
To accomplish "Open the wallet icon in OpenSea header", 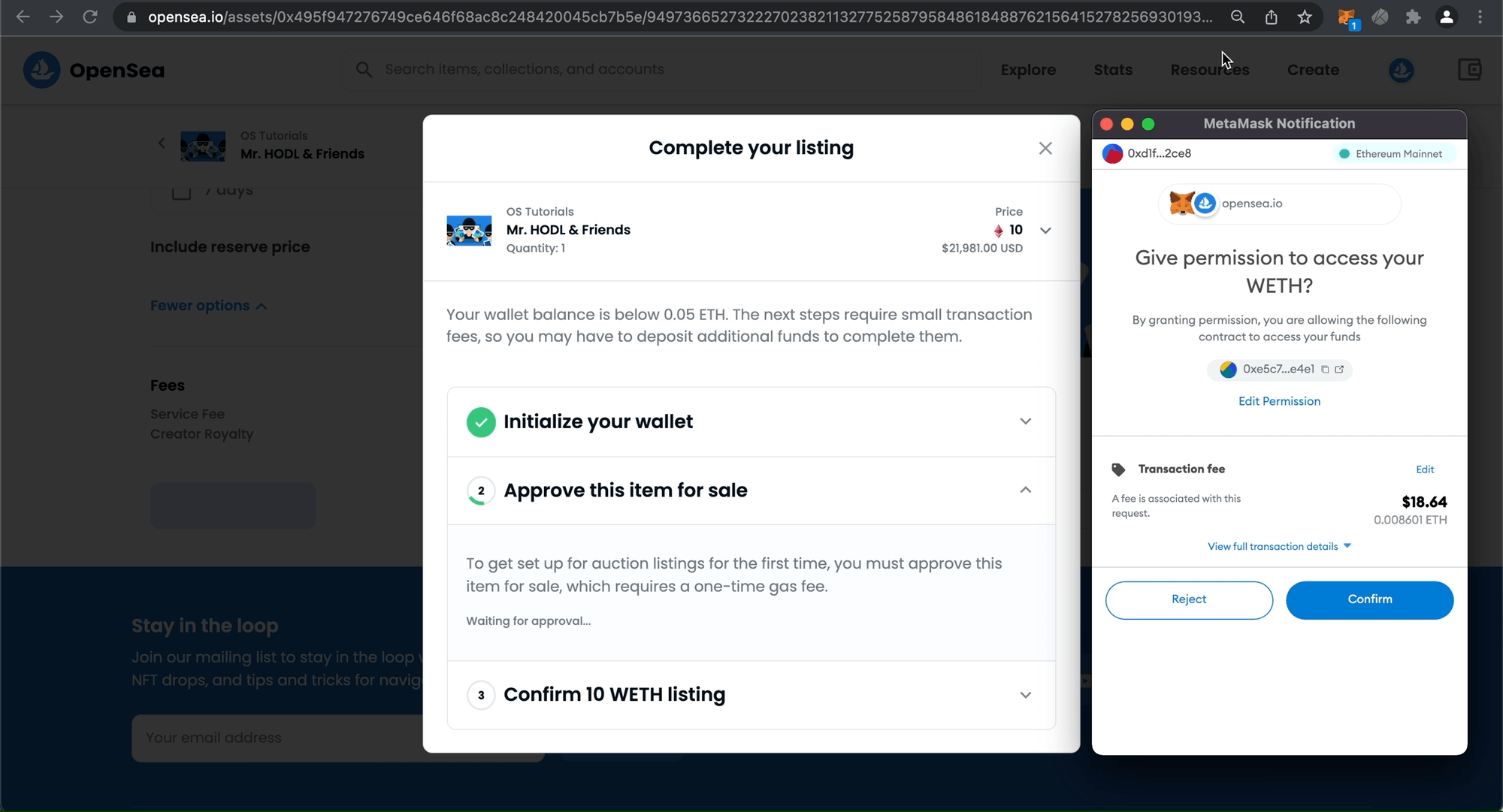I will [x=1469, y=70].
